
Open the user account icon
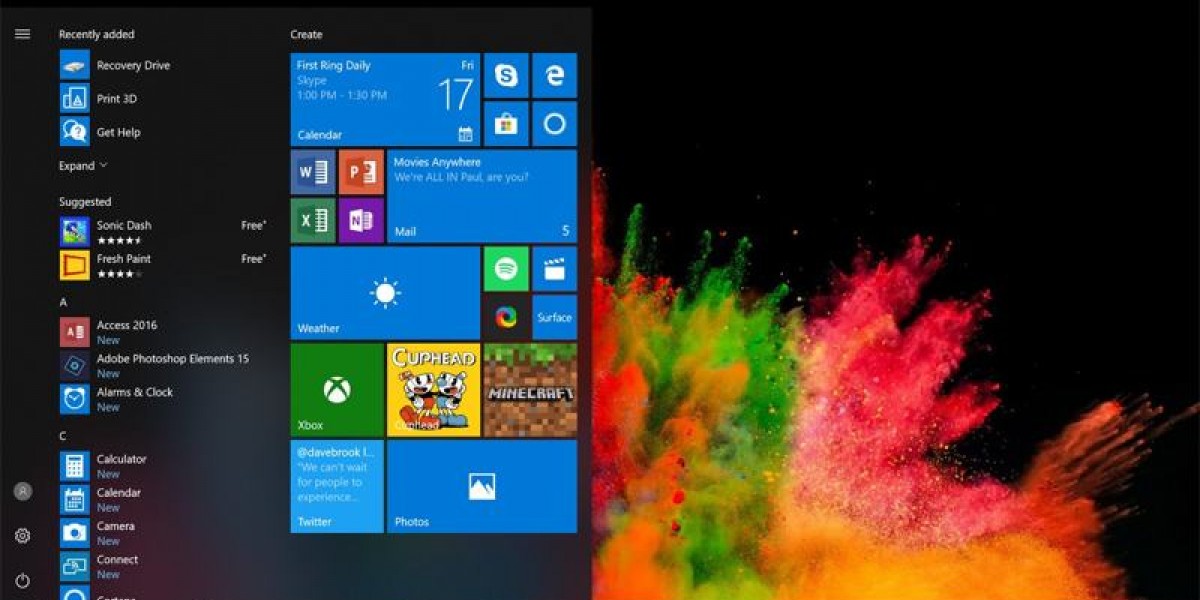click(x=22, y=491)
